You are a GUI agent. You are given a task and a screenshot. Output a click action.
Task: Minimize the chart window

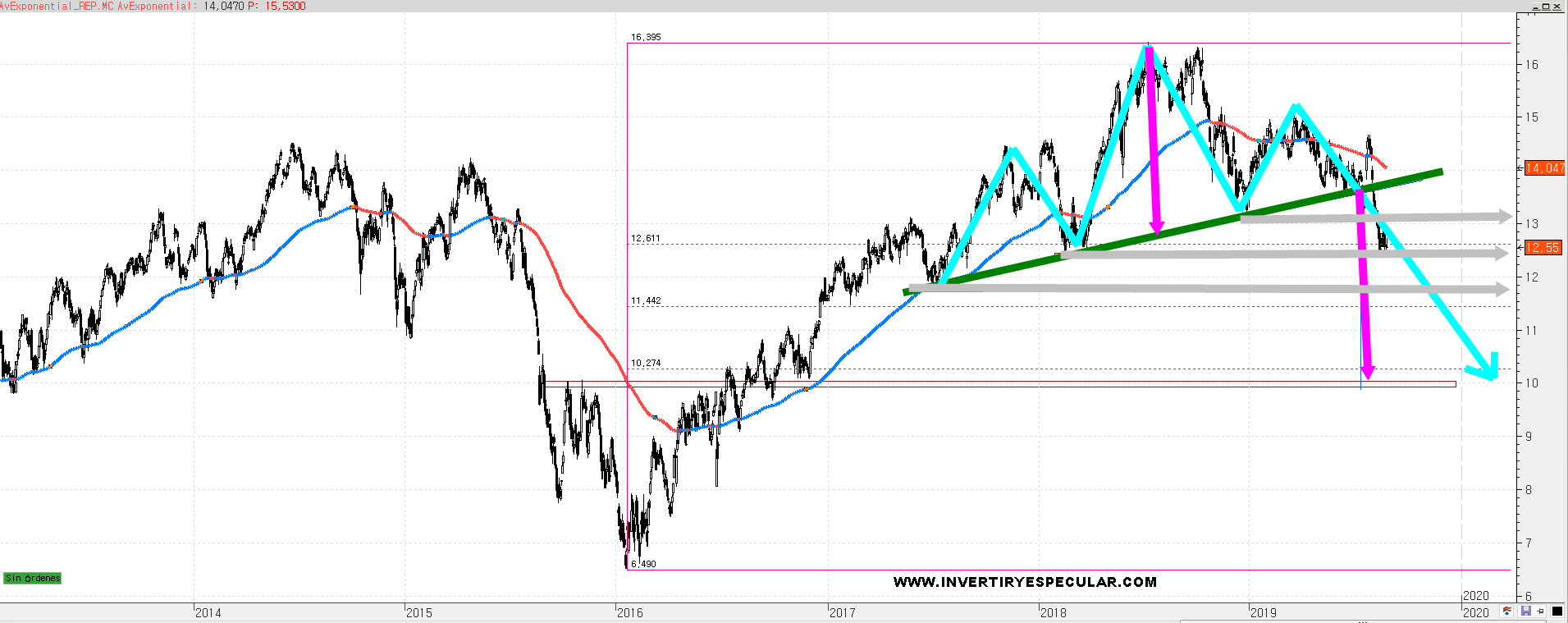pos(1534,7)
